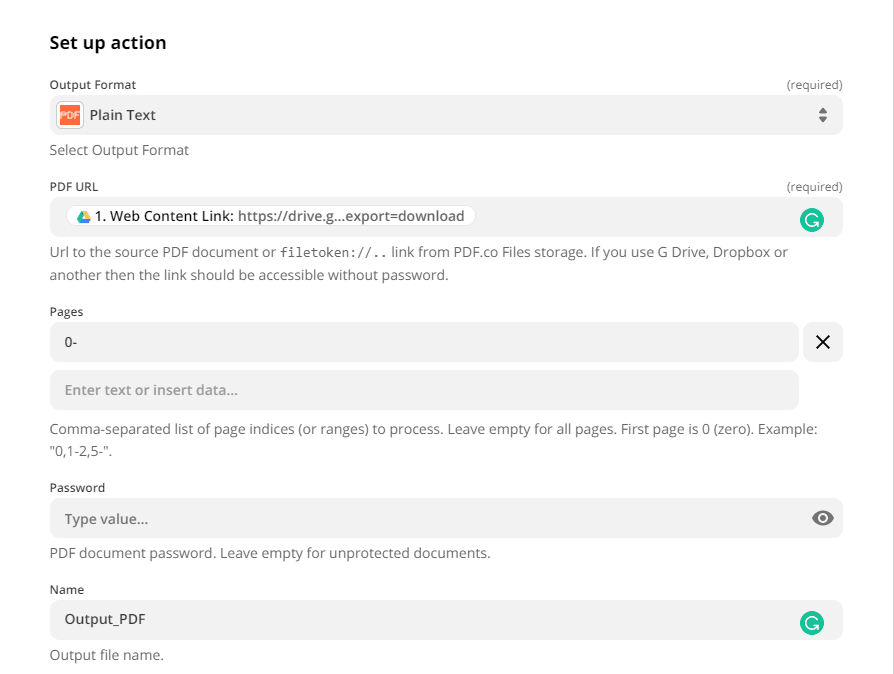The height and width of the screenshot is (674, 894).
Task: Click the PDF badge inside the format selector
Action: [x=69, y=115]
